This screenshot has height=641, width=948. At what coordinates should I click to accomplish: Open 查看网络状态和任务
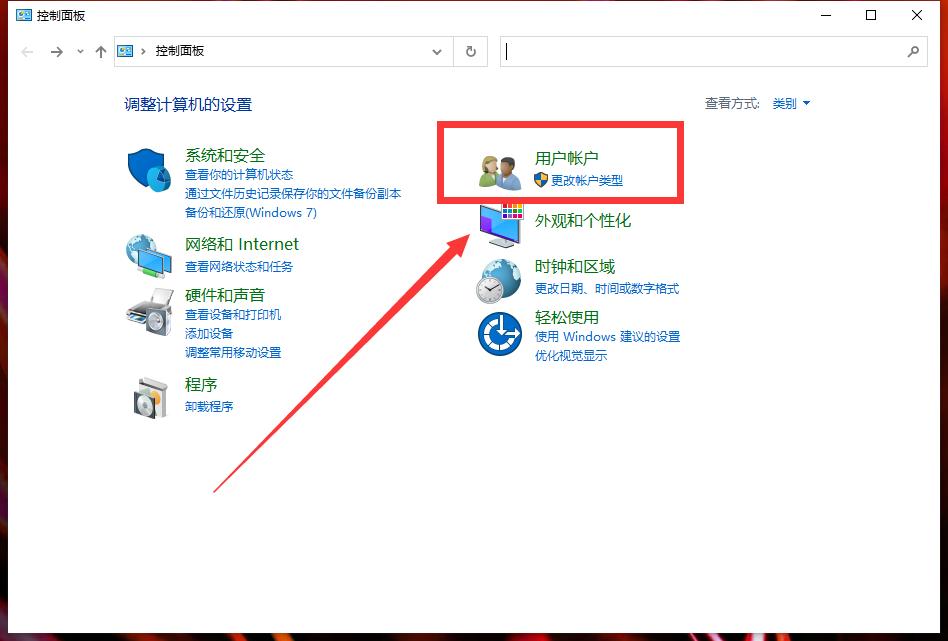point(241,267)
